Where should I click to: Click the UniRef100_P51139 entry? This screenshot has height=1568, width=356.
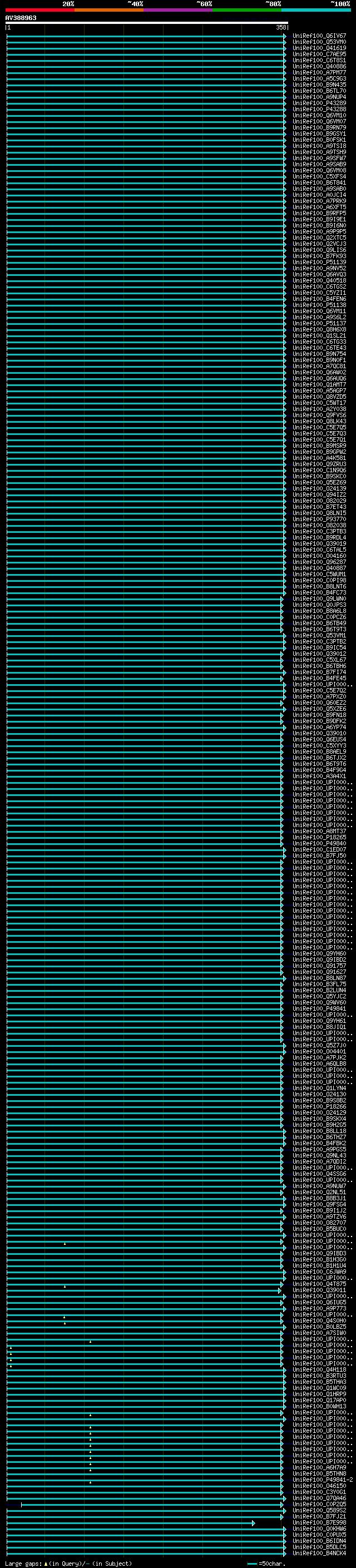pyautogui.click(x=319, y=263)
